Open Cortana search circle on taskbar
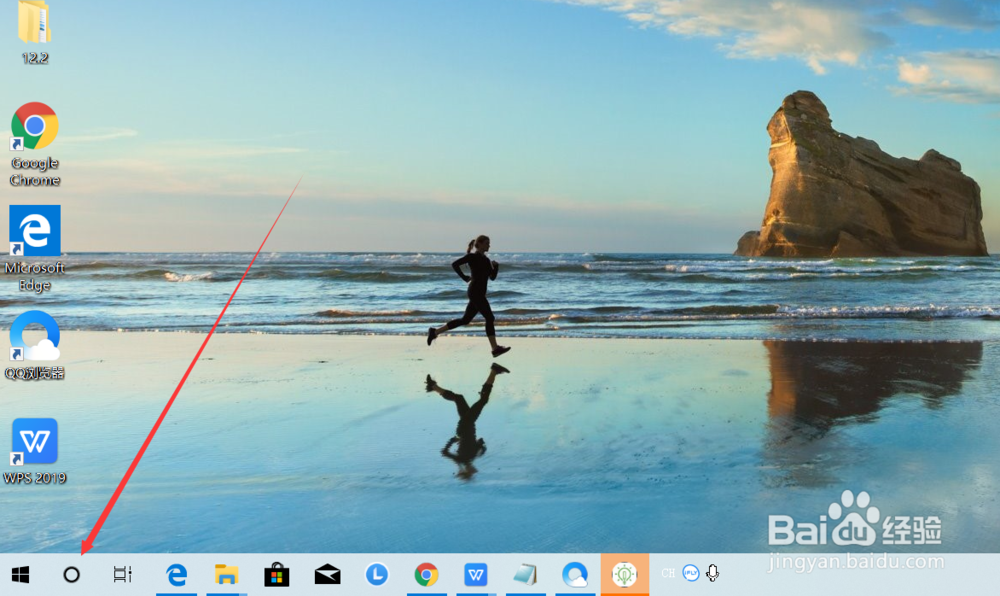Viewport: 1000px width, 596px height. tap(71, 575)
